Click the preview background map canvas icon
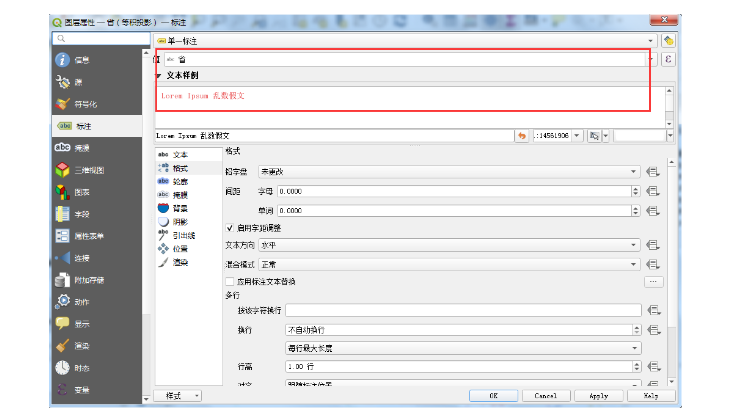Viewport: 734px width, 416px height. [x=594, y=136]
